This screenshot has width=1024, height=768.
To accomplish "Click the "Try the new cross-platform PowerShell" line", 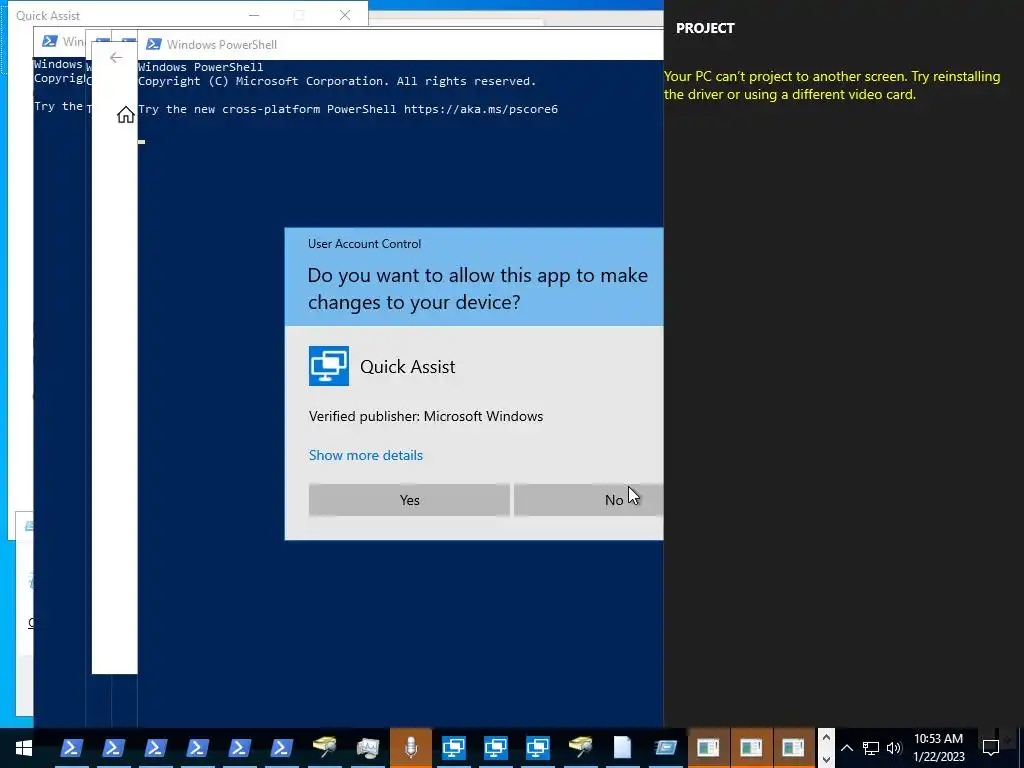I will pos(348,109).
